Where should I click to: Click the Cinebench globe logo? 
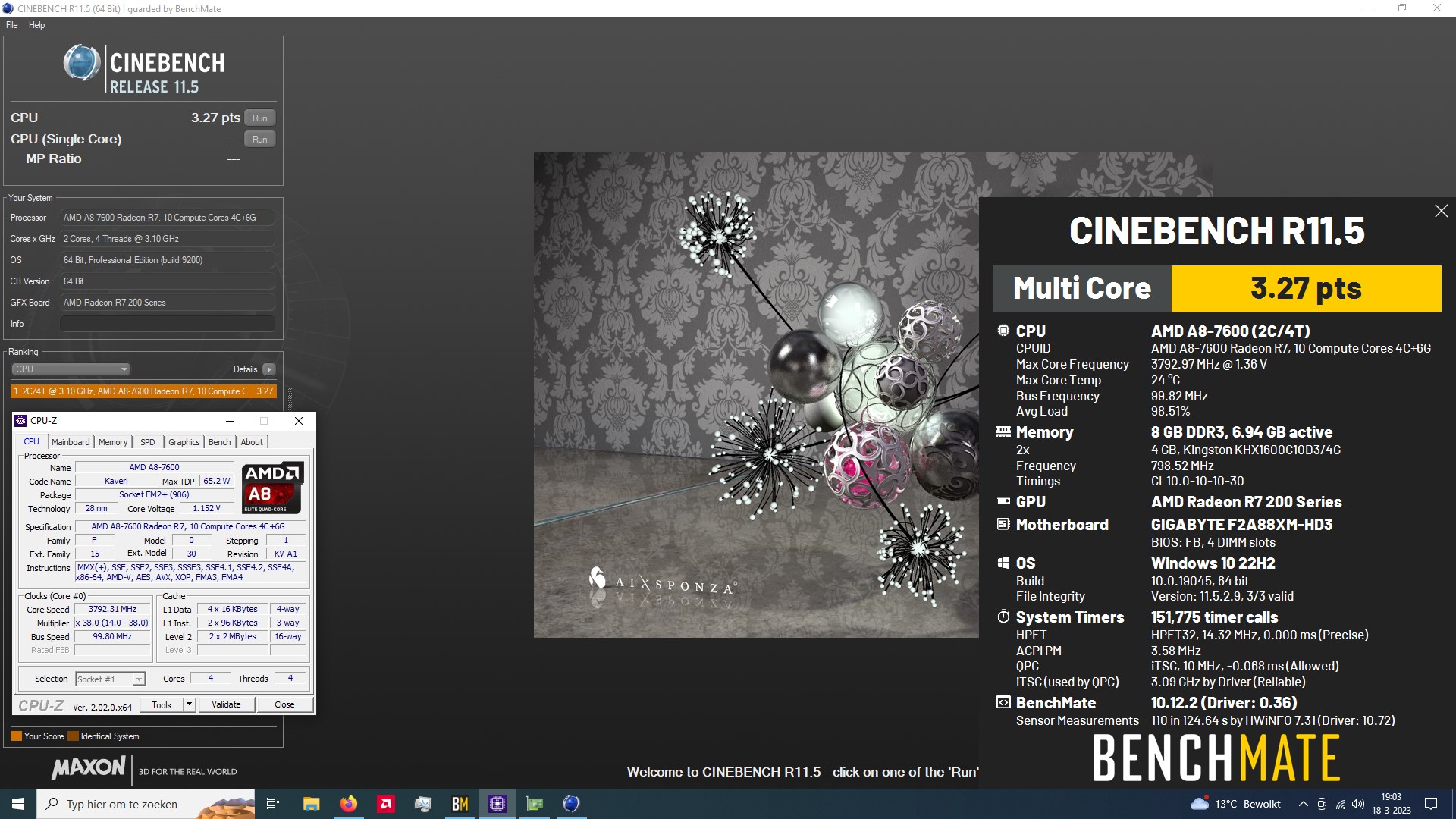coord(82,63)
